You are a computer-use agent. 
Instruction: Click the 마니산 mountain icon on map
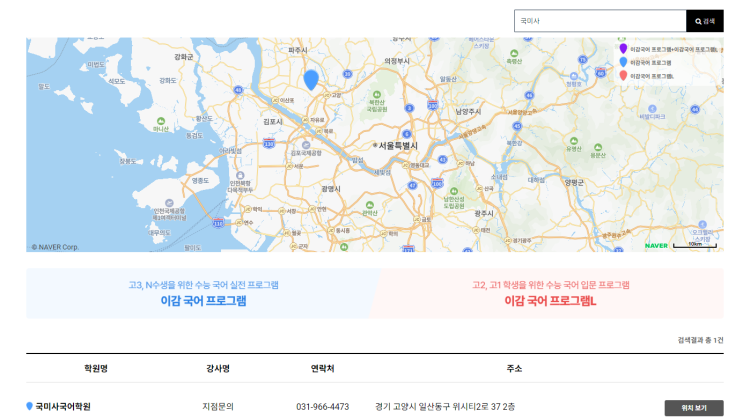pyautogui.click(x=161, y=121)
